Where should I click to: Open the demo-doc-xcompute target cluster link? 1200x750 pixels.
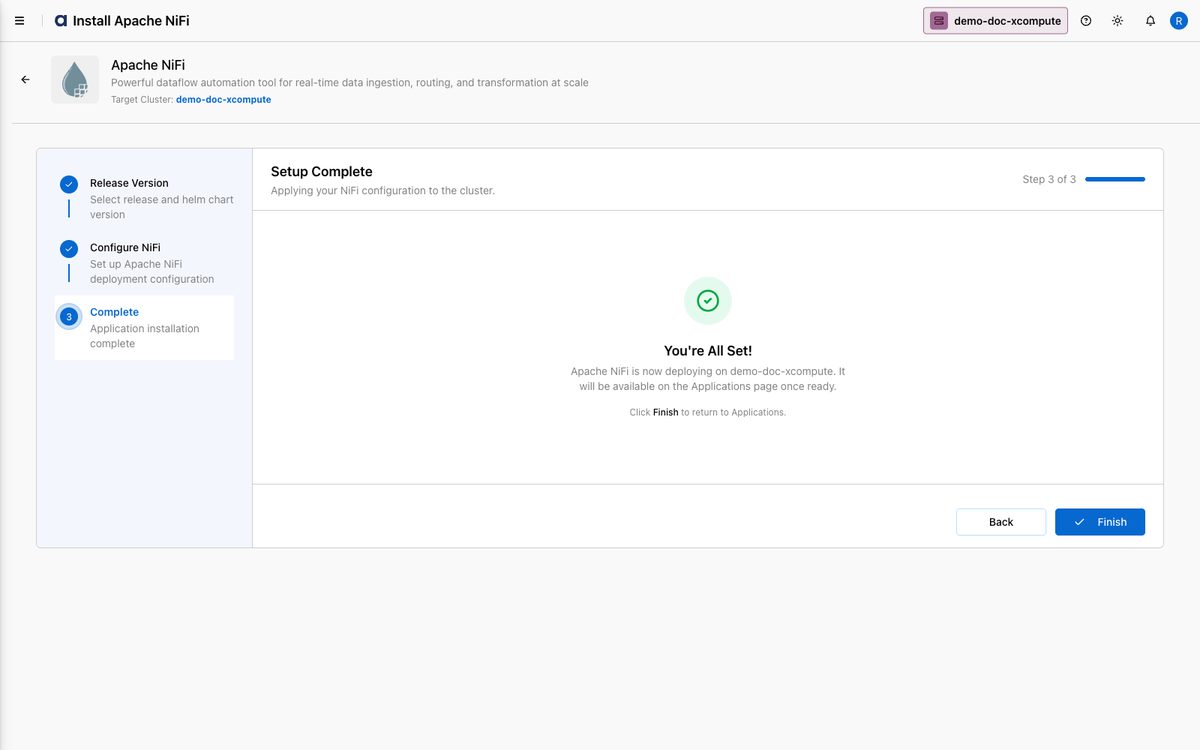223,100
